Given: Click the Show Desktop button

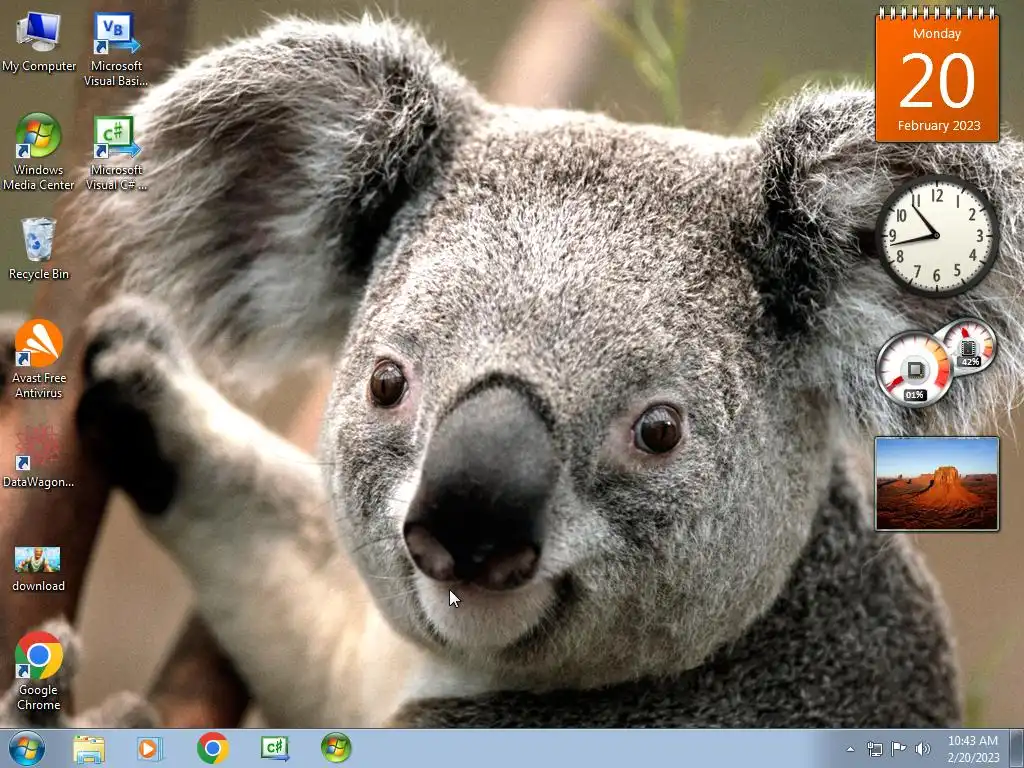Looking at the screenshot, I should coord(1017,749).
